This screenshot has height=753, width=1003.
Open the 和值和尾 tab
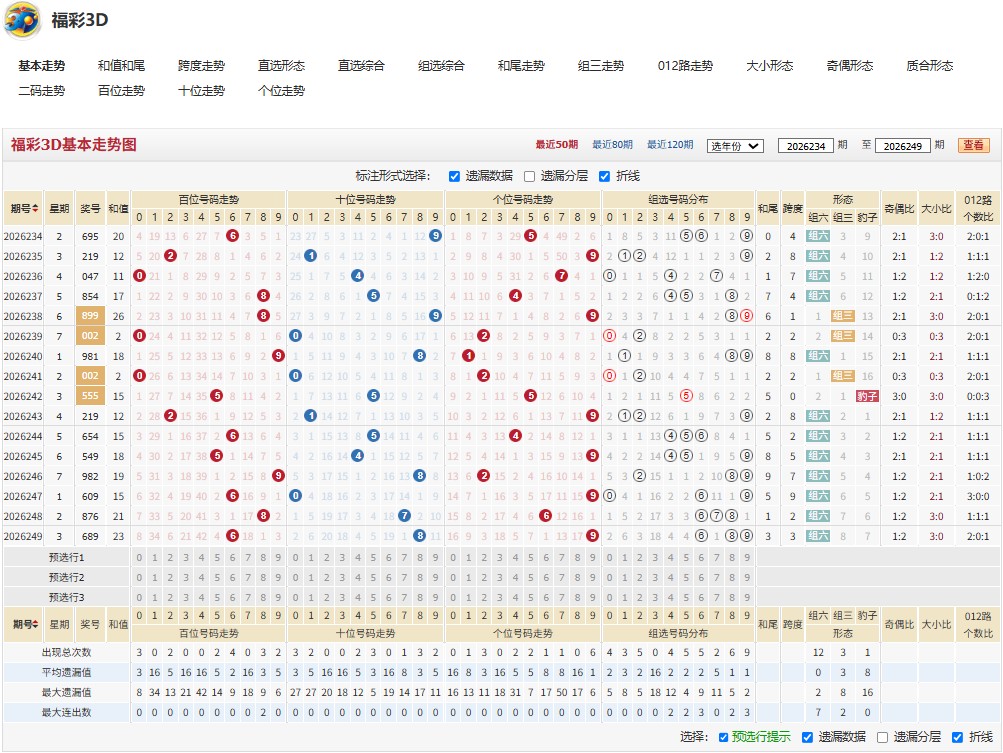[x=122, y=65]
